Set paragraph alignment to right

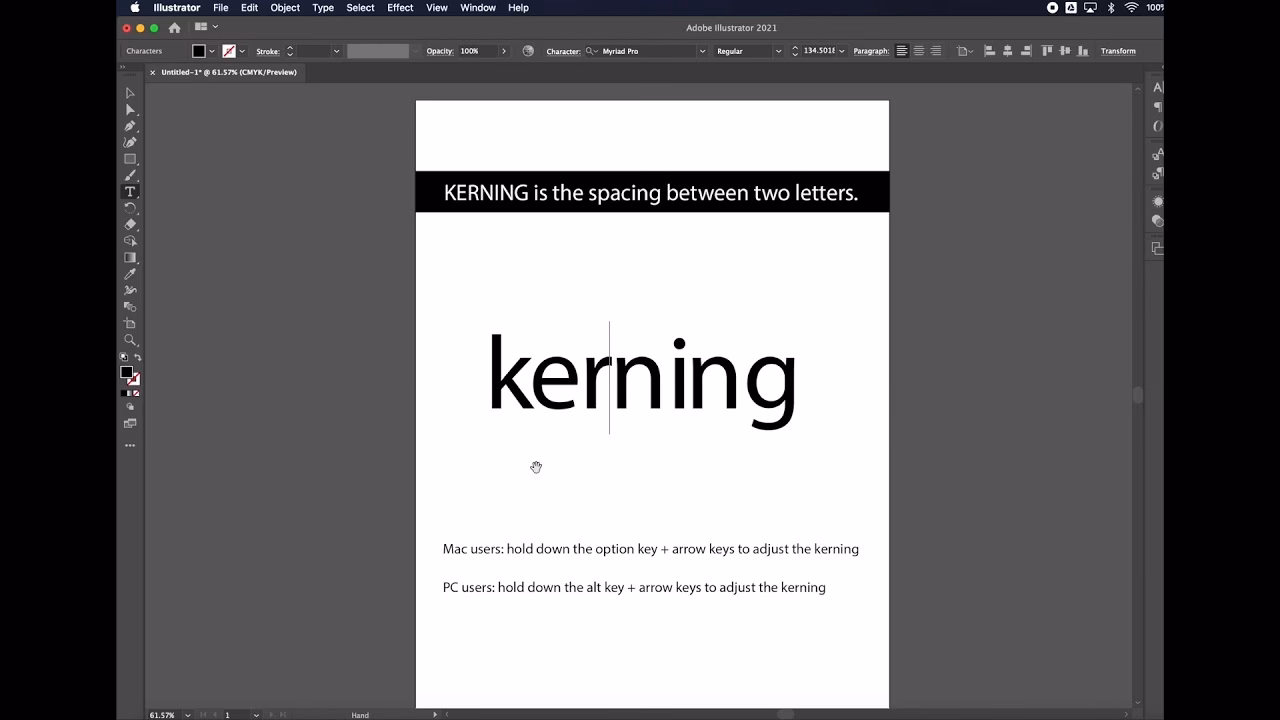point(936,51)
